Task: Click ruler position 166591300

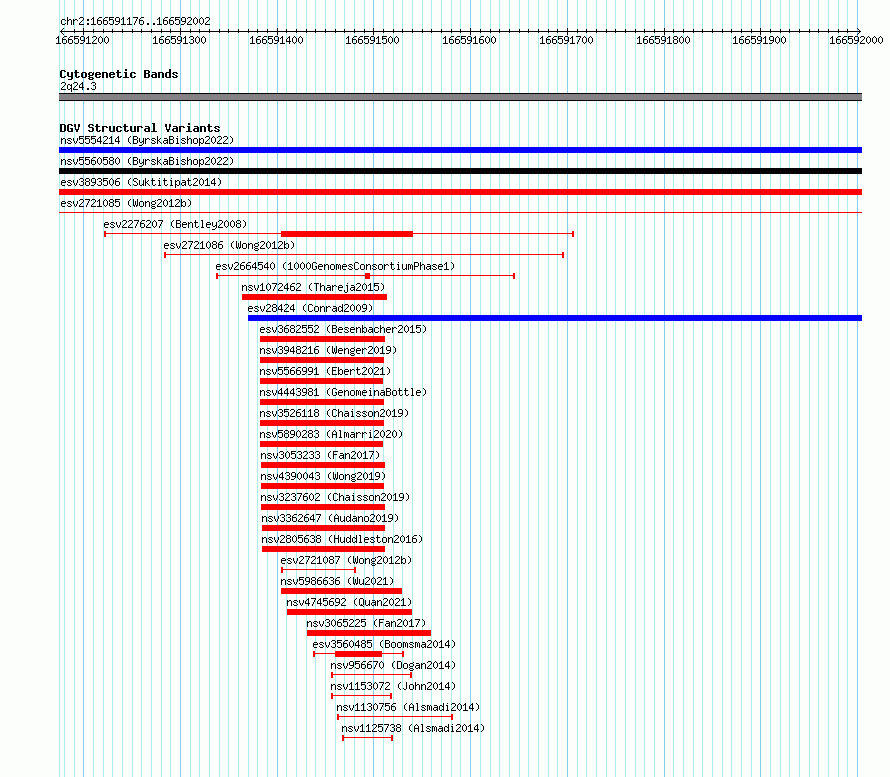Action: coord(179,40)
